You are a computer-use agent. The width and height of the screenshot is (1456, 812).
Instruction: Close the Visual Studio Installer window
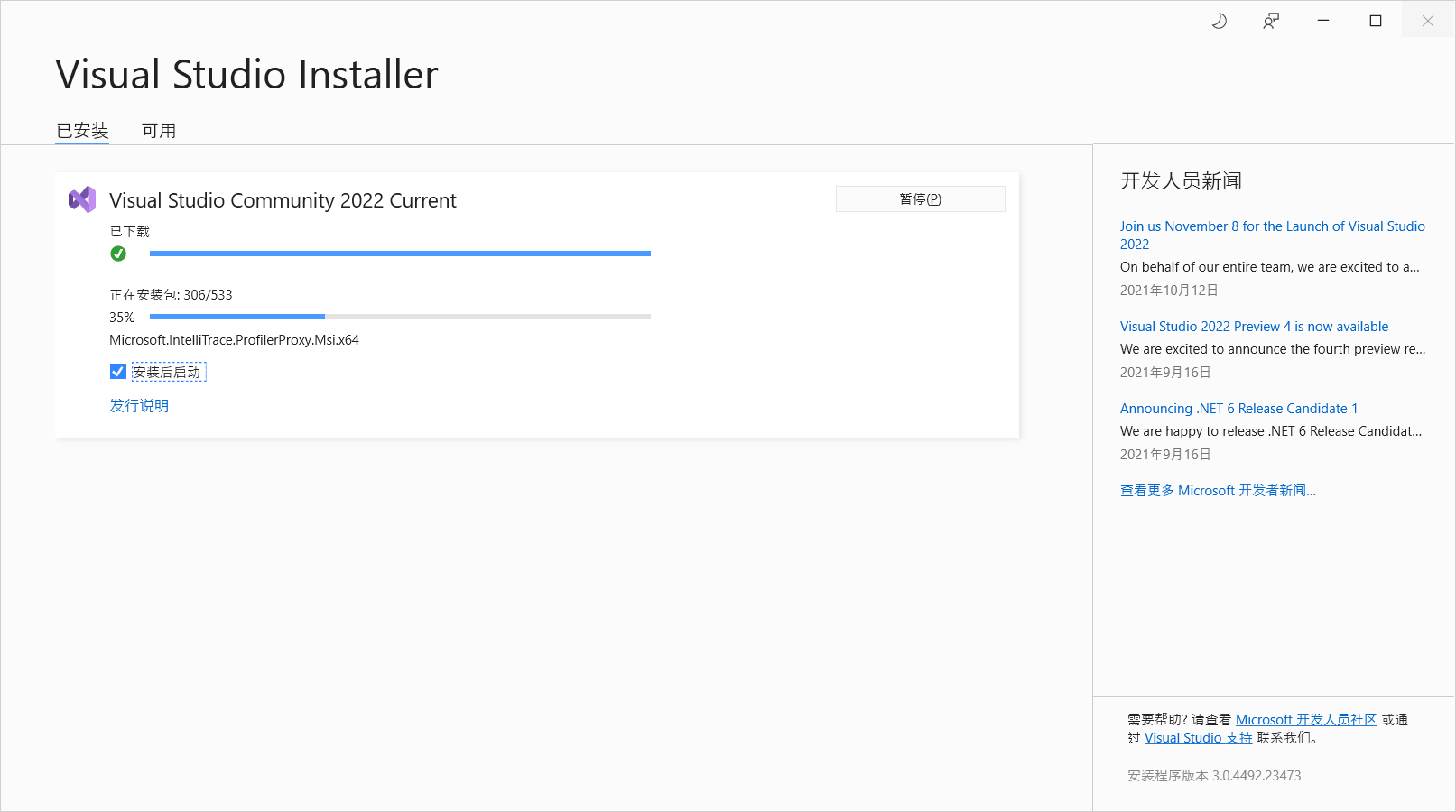(x=1428, y=21)
